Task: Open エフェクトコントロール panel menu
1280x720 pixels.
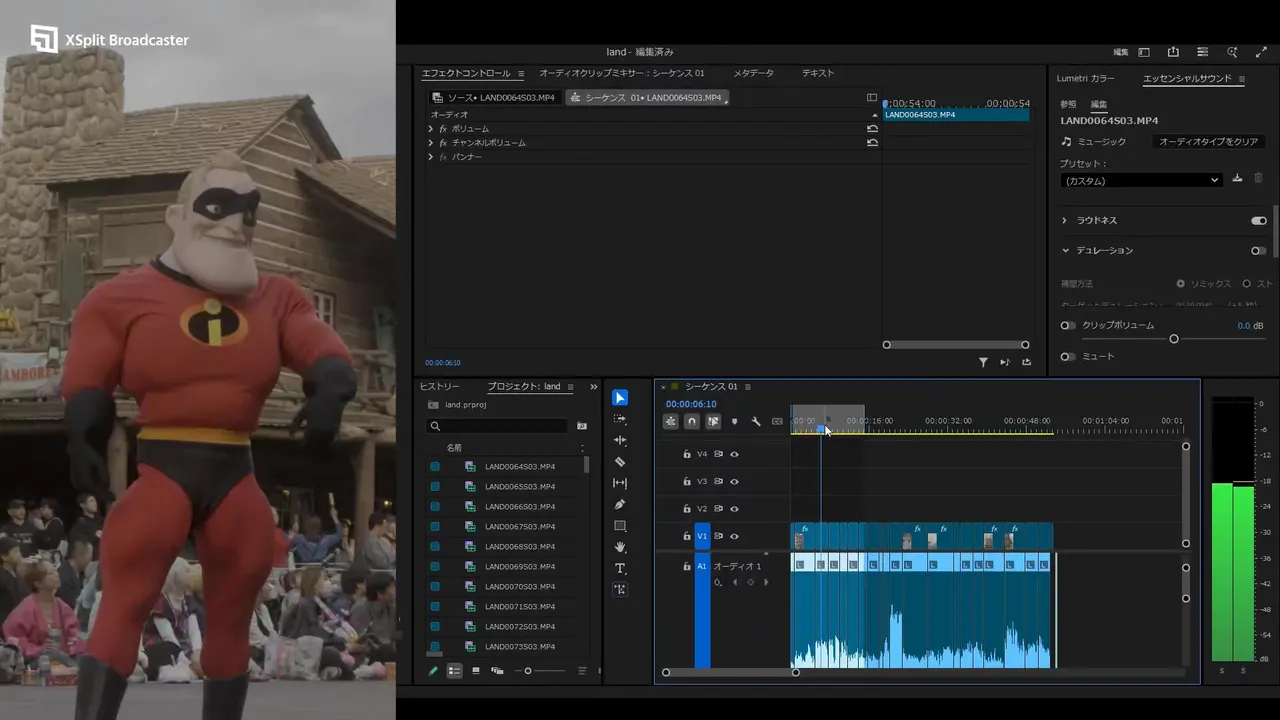Action: (521, 74)
